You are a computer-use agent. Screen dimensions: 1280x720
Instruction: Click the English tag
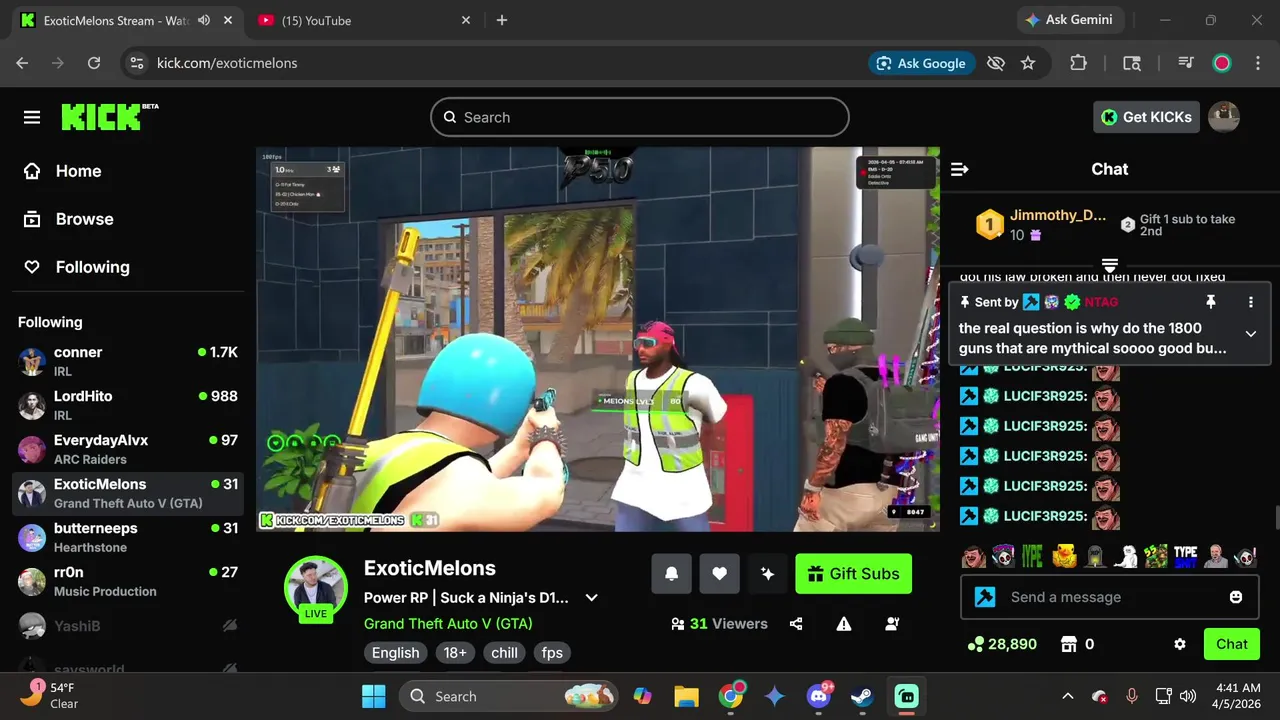(x=396, y=653)
